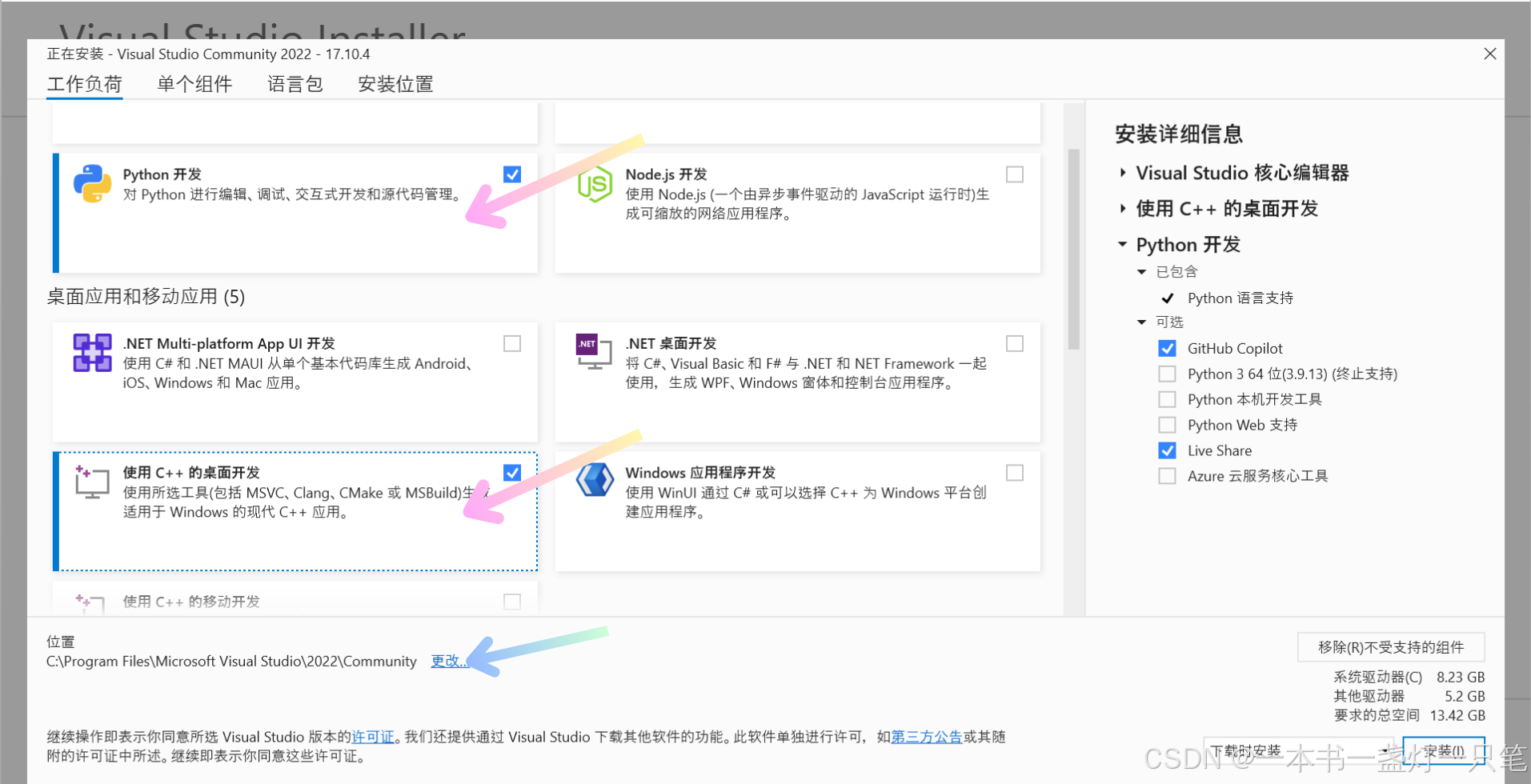Collapse the 已包含 section arrow
This screenshot has height=784, width=1531.
(x=1142, y=272)
